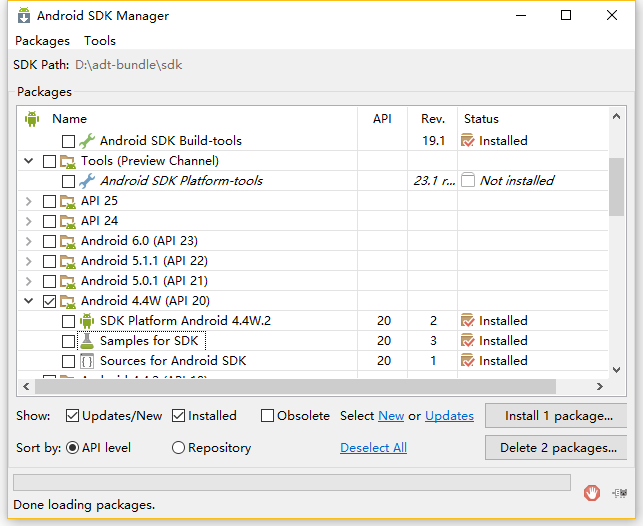This screenshot has height=526, width=643.
Task: Click the vertical scrollbar thumb in packages list
Action: (x=616, y=185)
